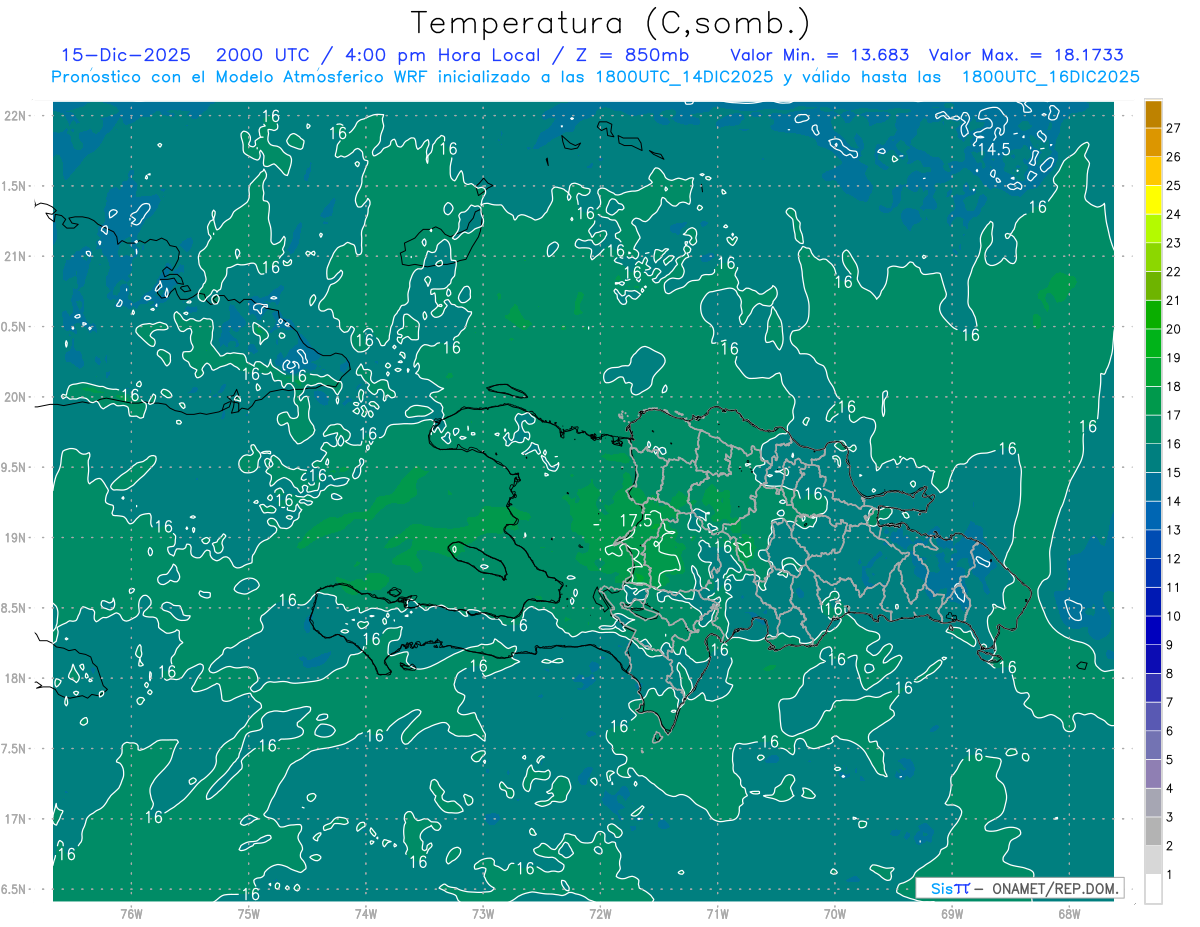Click the legend value "11"
This screenshot has width=1200, height=927.
coord(1174,588)
